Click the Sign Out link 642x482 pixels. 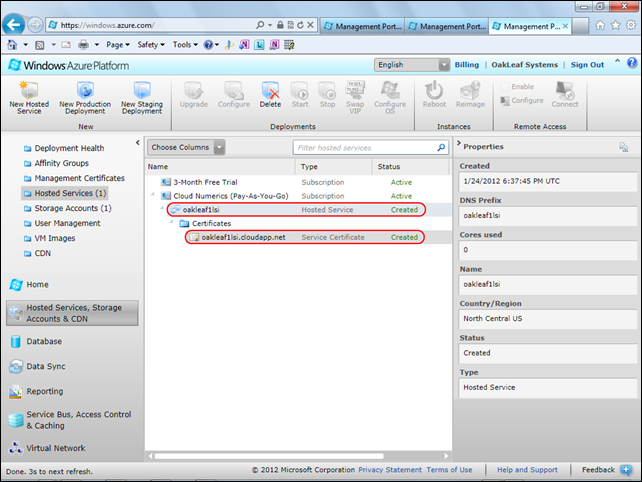point(587,65)
